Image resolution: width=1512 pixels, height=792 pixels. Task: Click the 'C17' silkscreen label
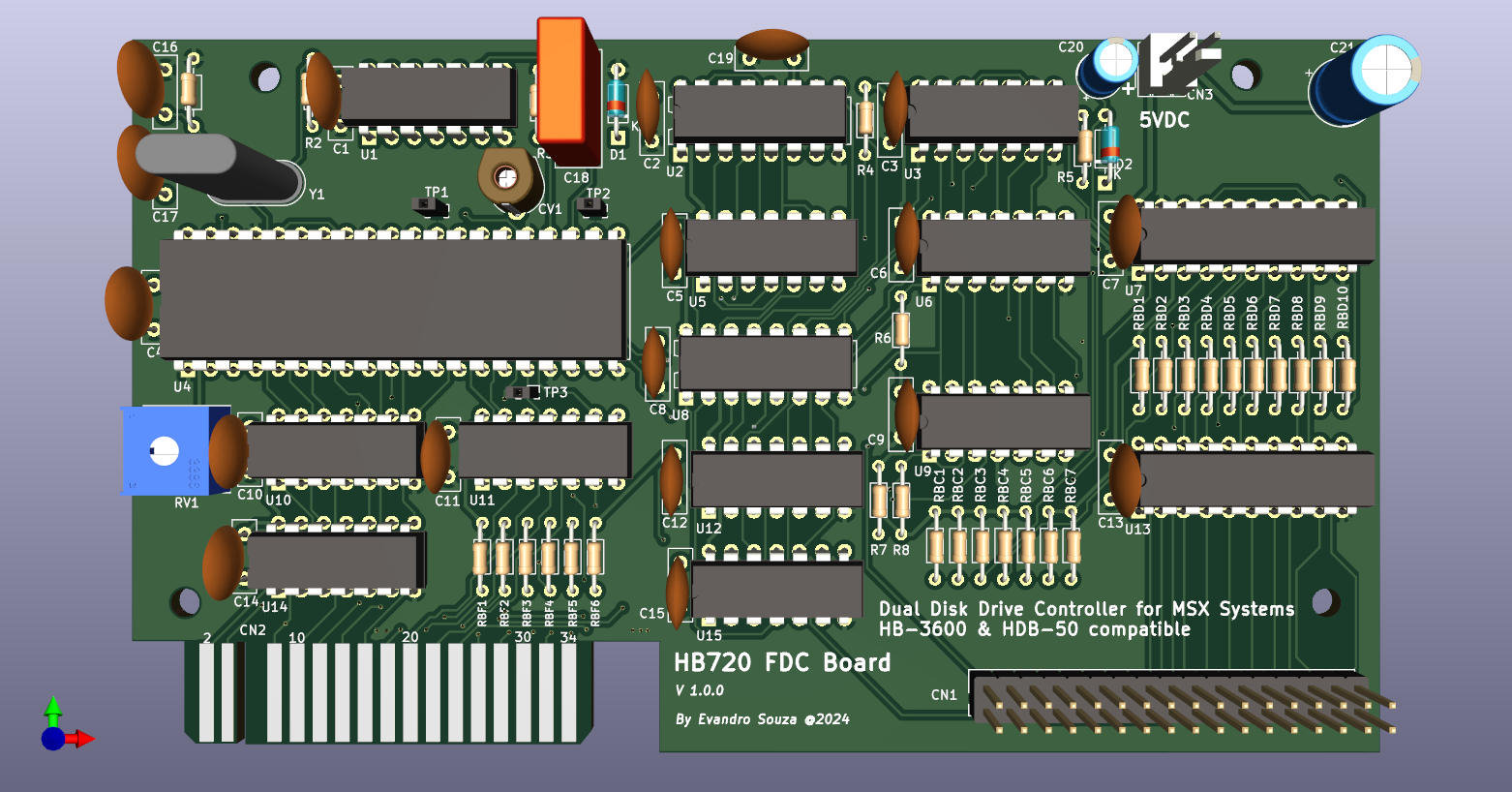[x=165, y=217]
